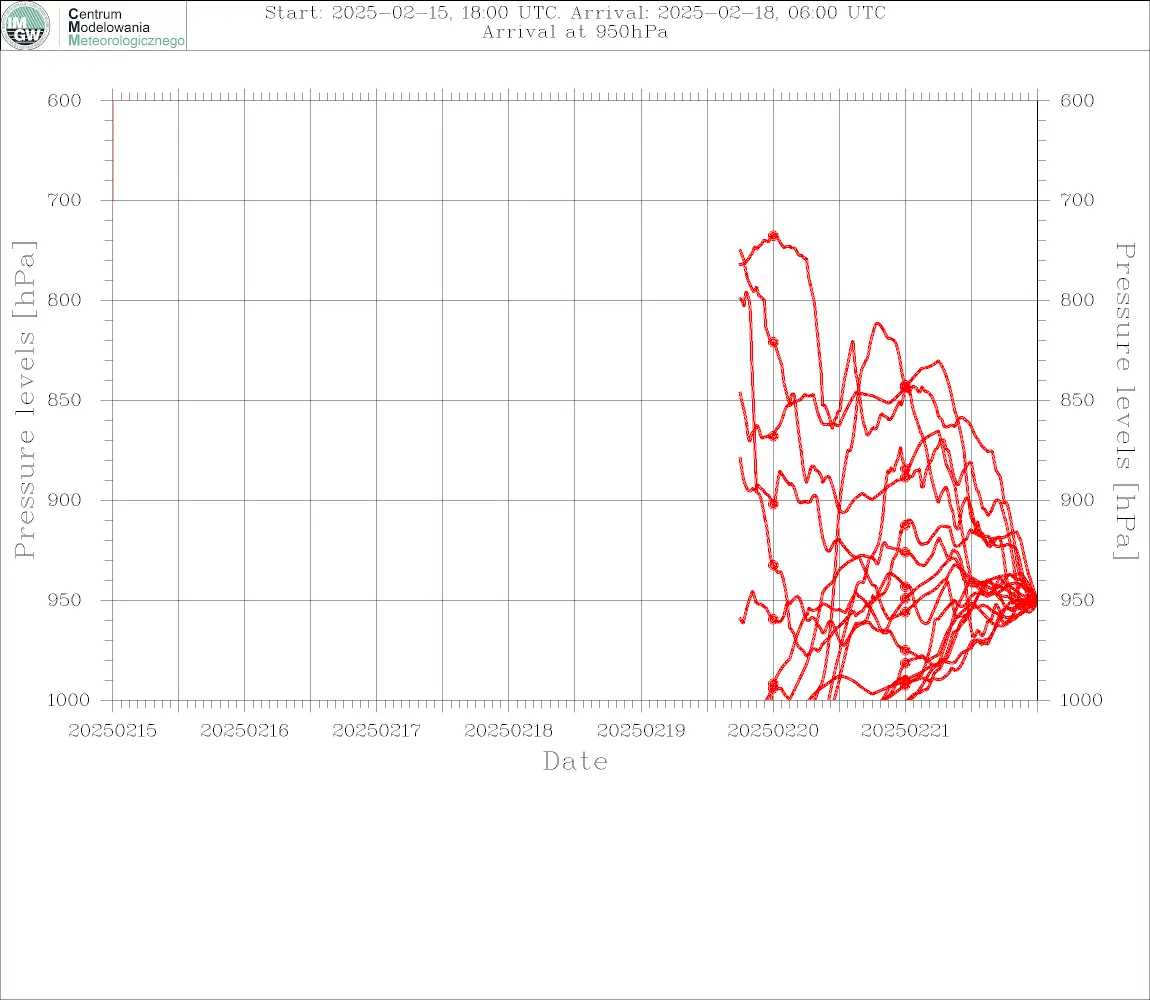Click the 20250215 date label
The image size is (1150, 1000).
click(112, 731)
